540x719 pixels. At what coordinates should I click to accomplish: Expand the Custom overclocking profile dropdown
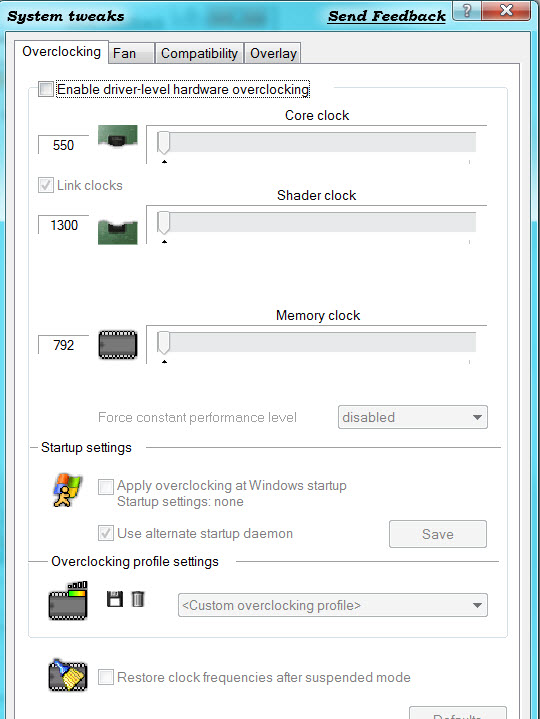point(333,605)
